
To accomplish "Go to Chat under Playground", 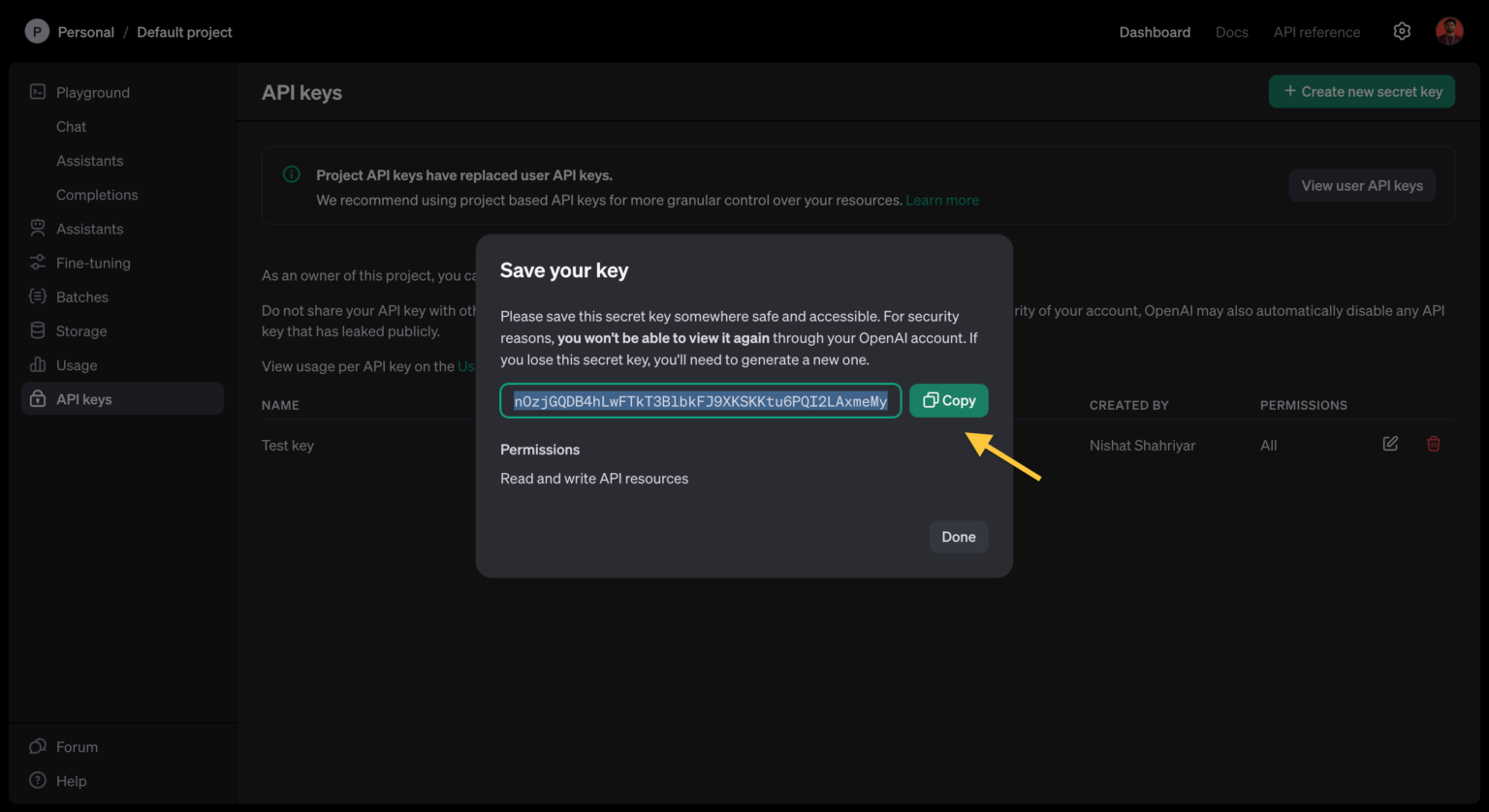I will tap(71, 127).
